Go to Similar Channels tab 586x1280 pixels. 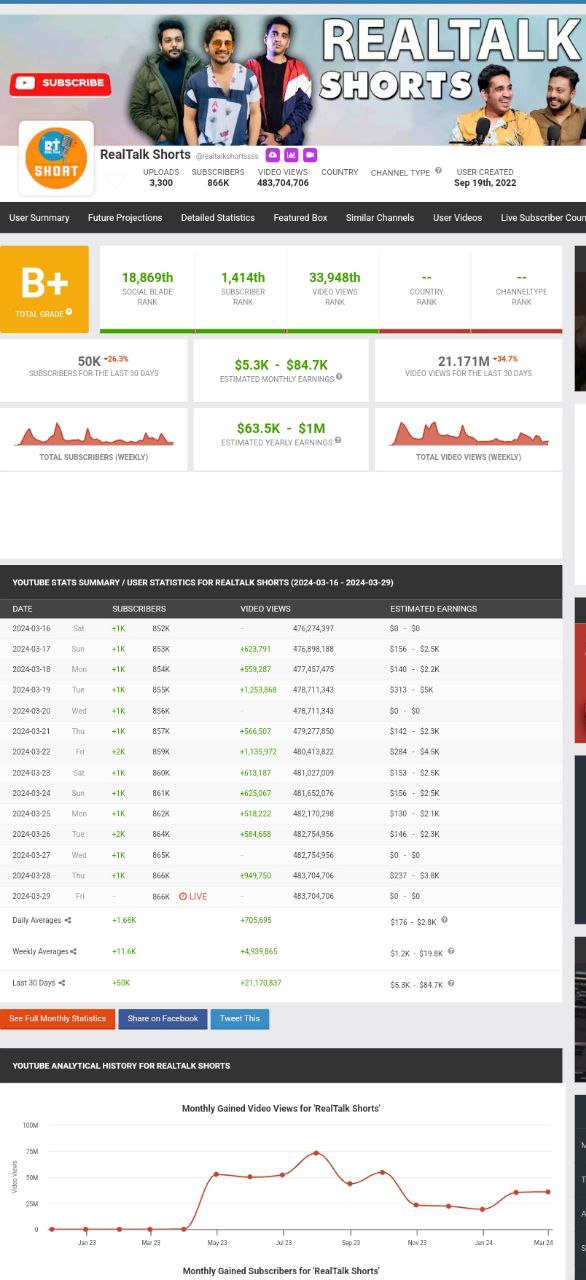[x=380, y=217]
